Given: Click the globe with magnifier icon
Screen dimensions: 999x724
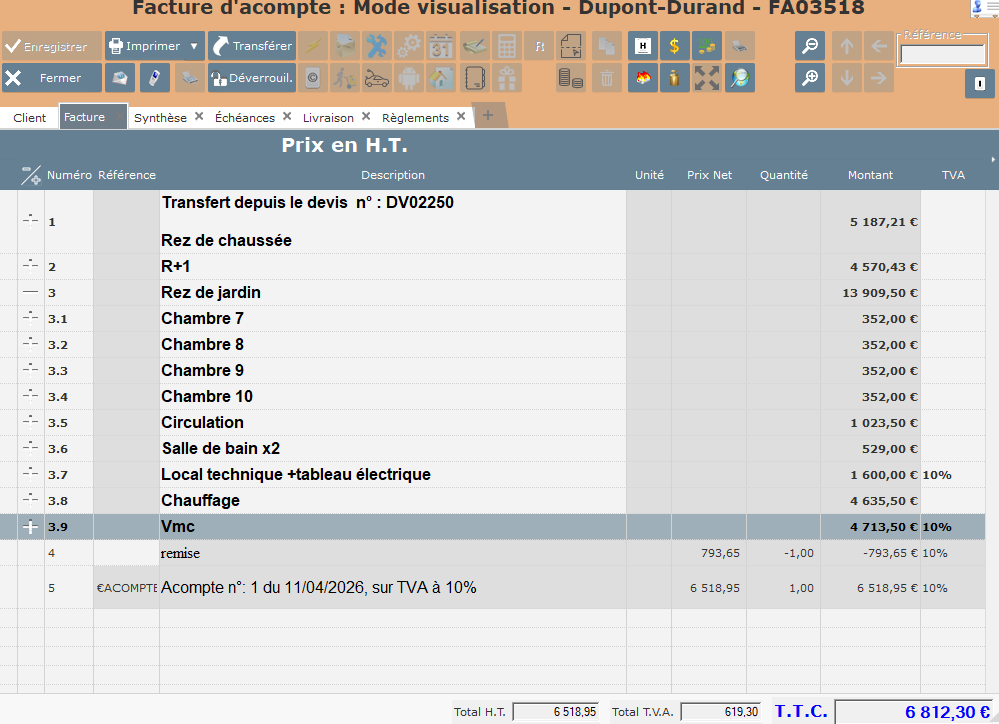Looking at the screenshot, I should point(740,77).
